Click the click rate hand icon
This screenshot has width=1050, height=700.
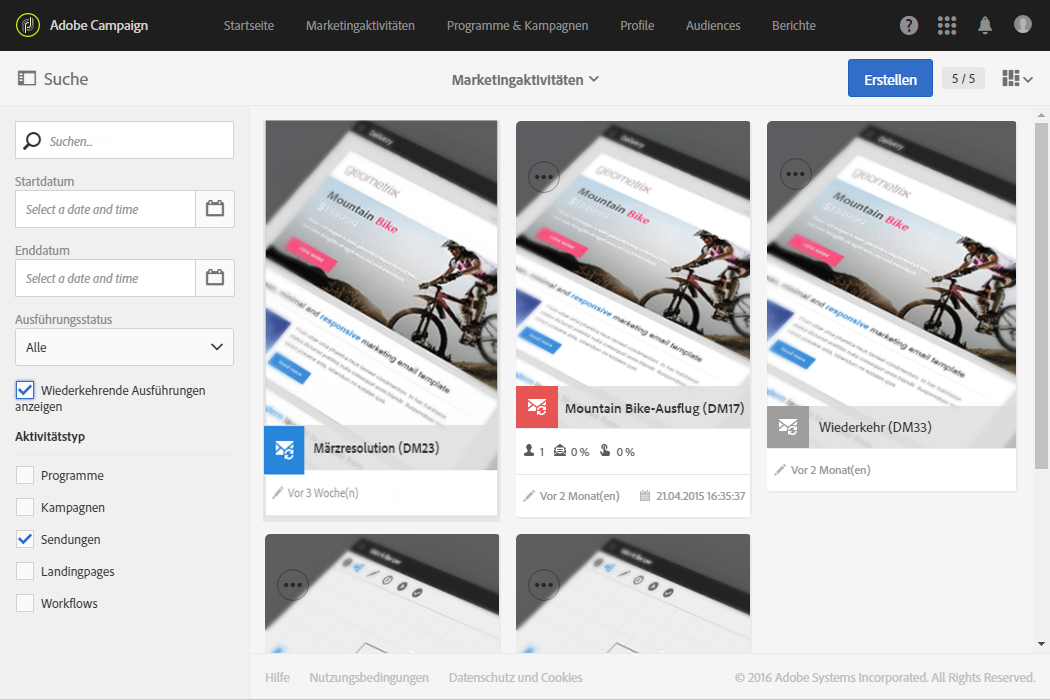click(605, 451)
